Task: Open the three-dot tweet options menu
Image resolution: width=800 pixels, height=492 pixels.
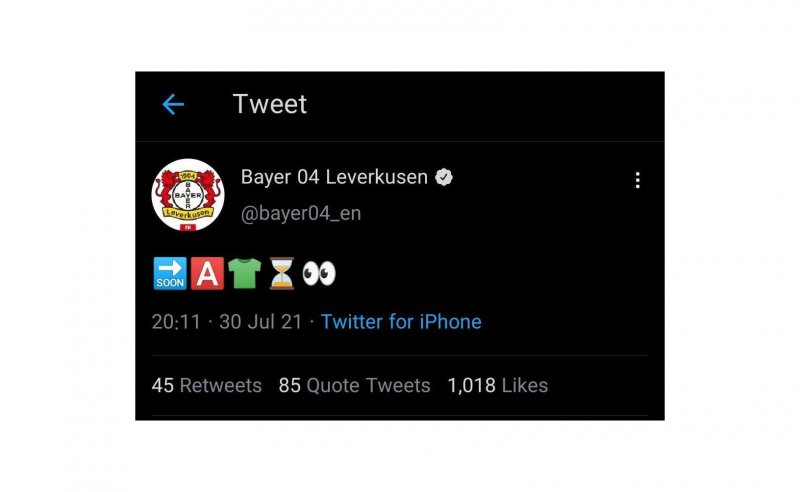Action: click(x=637, y=180)
